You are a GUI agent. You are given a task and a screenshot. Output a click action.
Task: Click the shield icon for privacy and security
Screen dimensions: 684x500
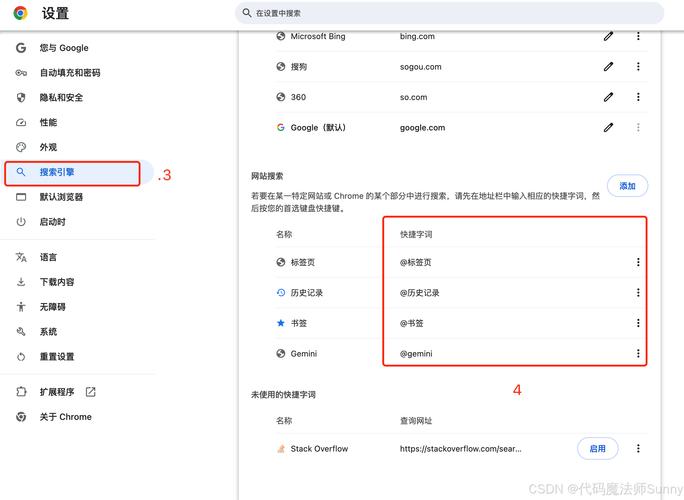coord(21,97)
